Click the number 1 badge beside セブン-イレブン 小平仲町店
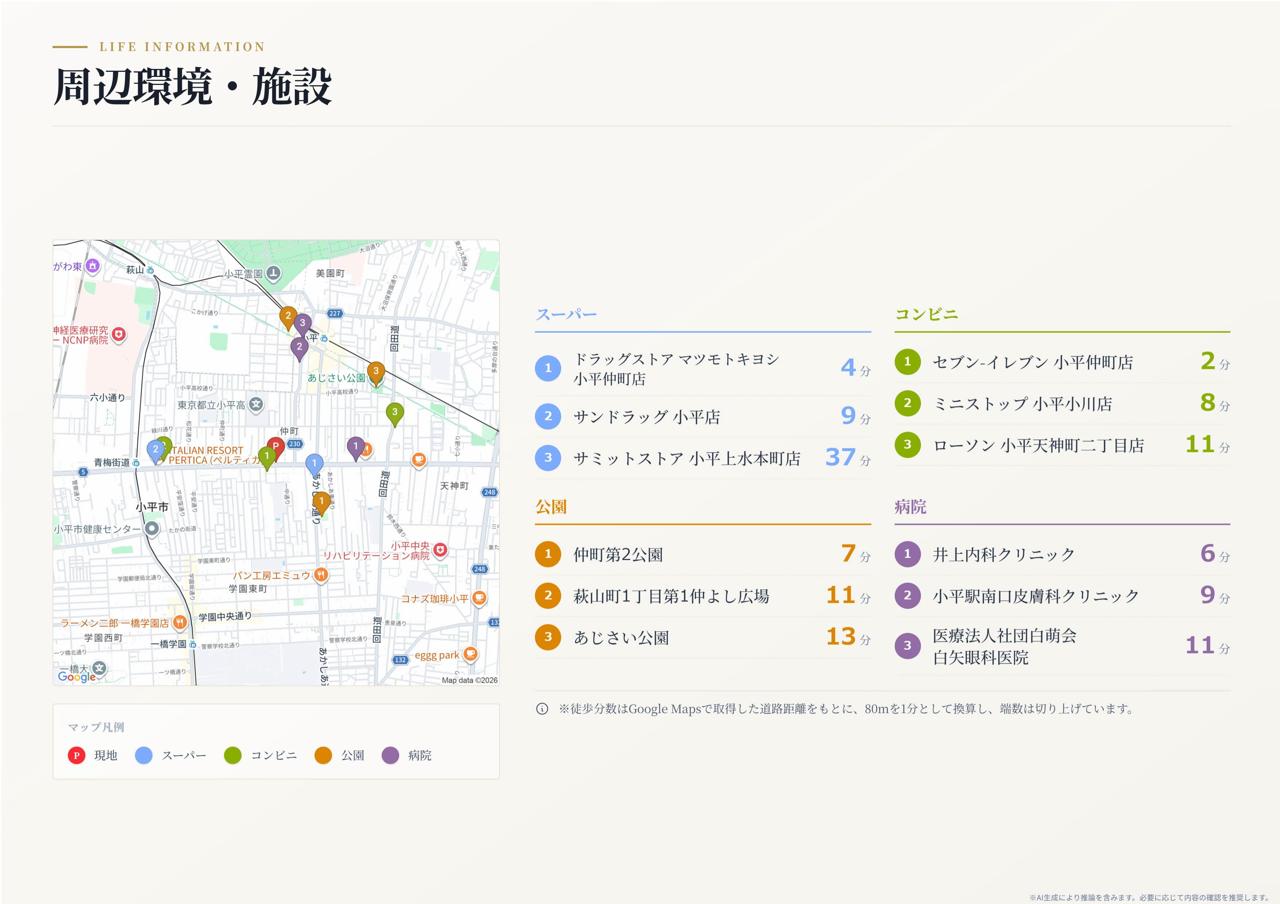This screenshot has height=904, width=1280. tap(907, 362)
